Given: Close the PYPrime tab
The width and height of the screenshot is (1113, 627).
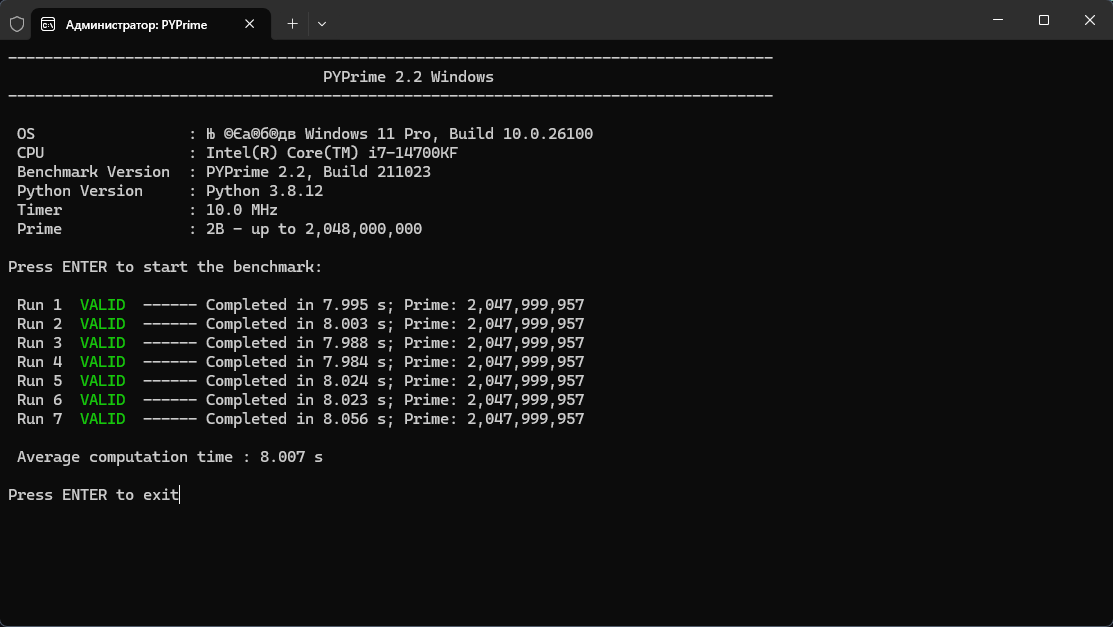Looking at the screenshot, I should pyautogui.click(x=249, y=24).
